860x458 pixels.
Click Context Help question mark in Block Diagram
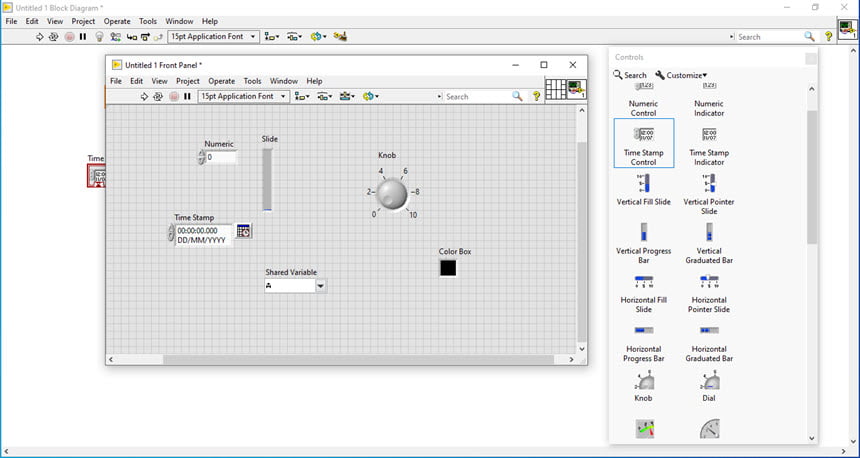(829, 37)
